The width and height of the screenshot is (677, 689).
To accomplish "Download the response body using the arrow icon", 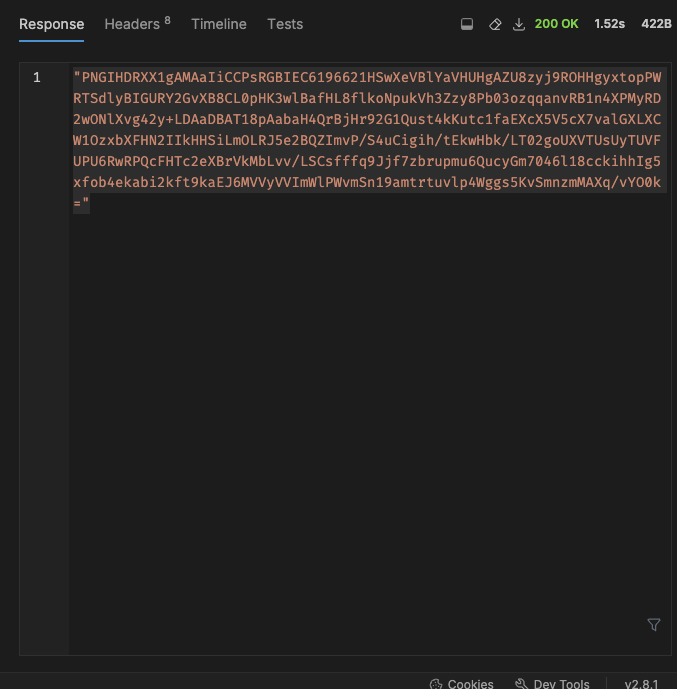I will coord(519,24).
